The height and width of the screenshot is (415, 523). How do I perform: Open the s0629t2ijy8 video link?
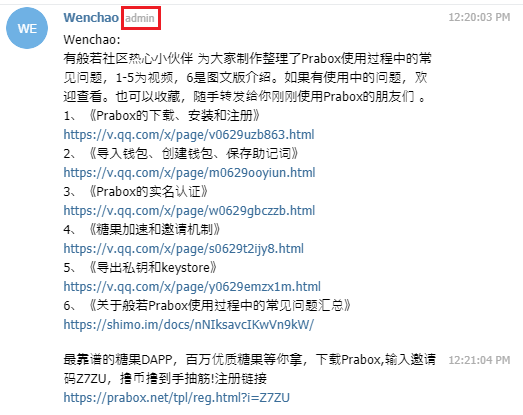tap(183, 249)
